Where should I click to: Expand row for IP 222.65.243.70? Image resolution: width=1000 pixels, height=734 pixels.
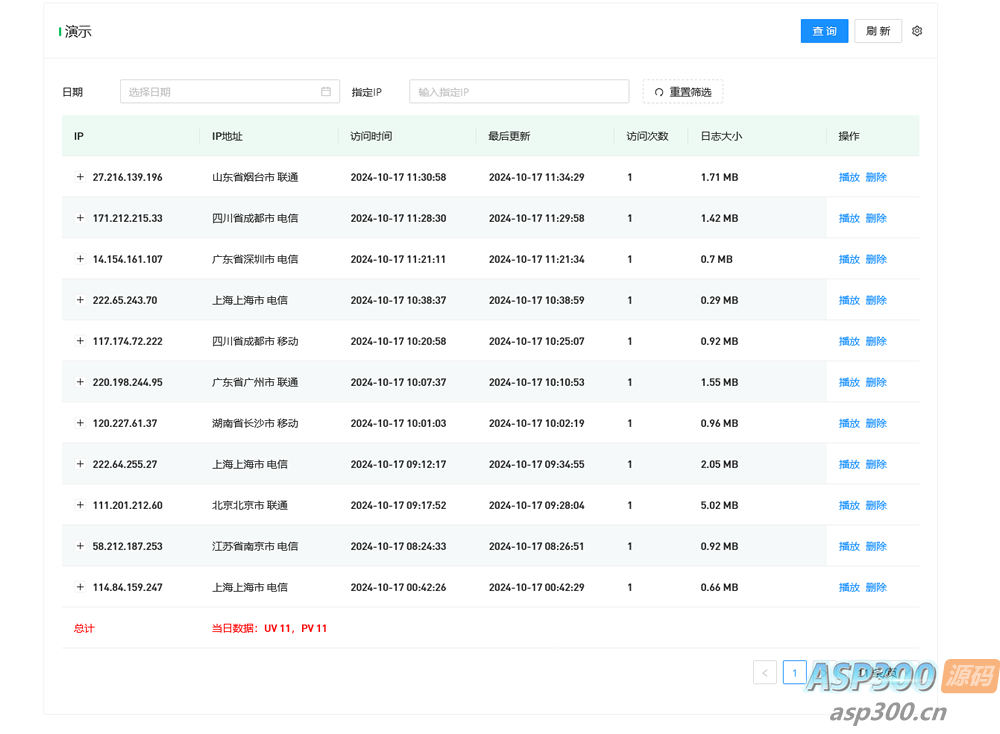(x=80, y=300)
